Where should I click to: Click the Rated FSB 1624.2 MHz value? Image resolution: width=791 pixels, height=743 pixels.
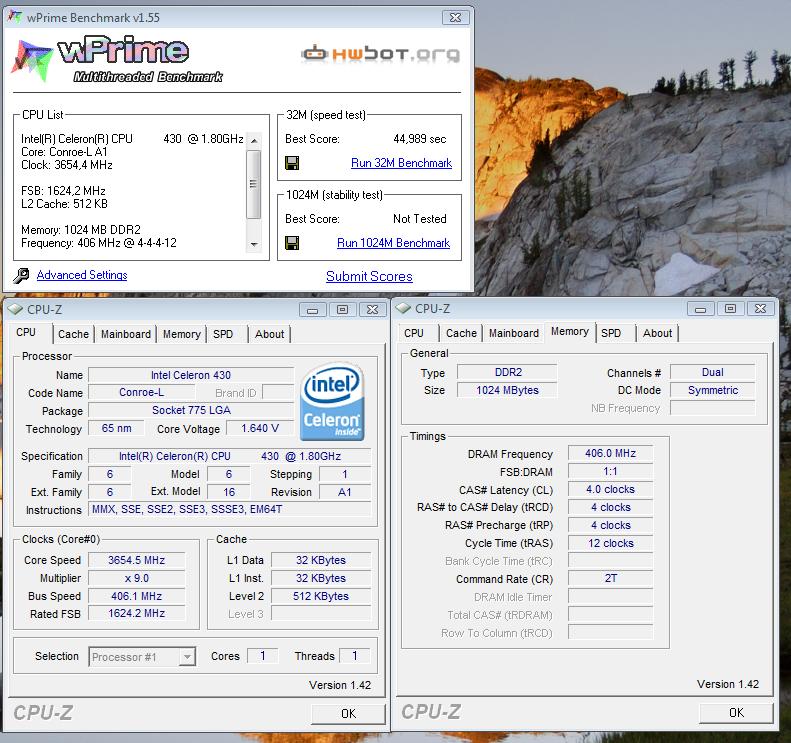click(x=136, y=613)
